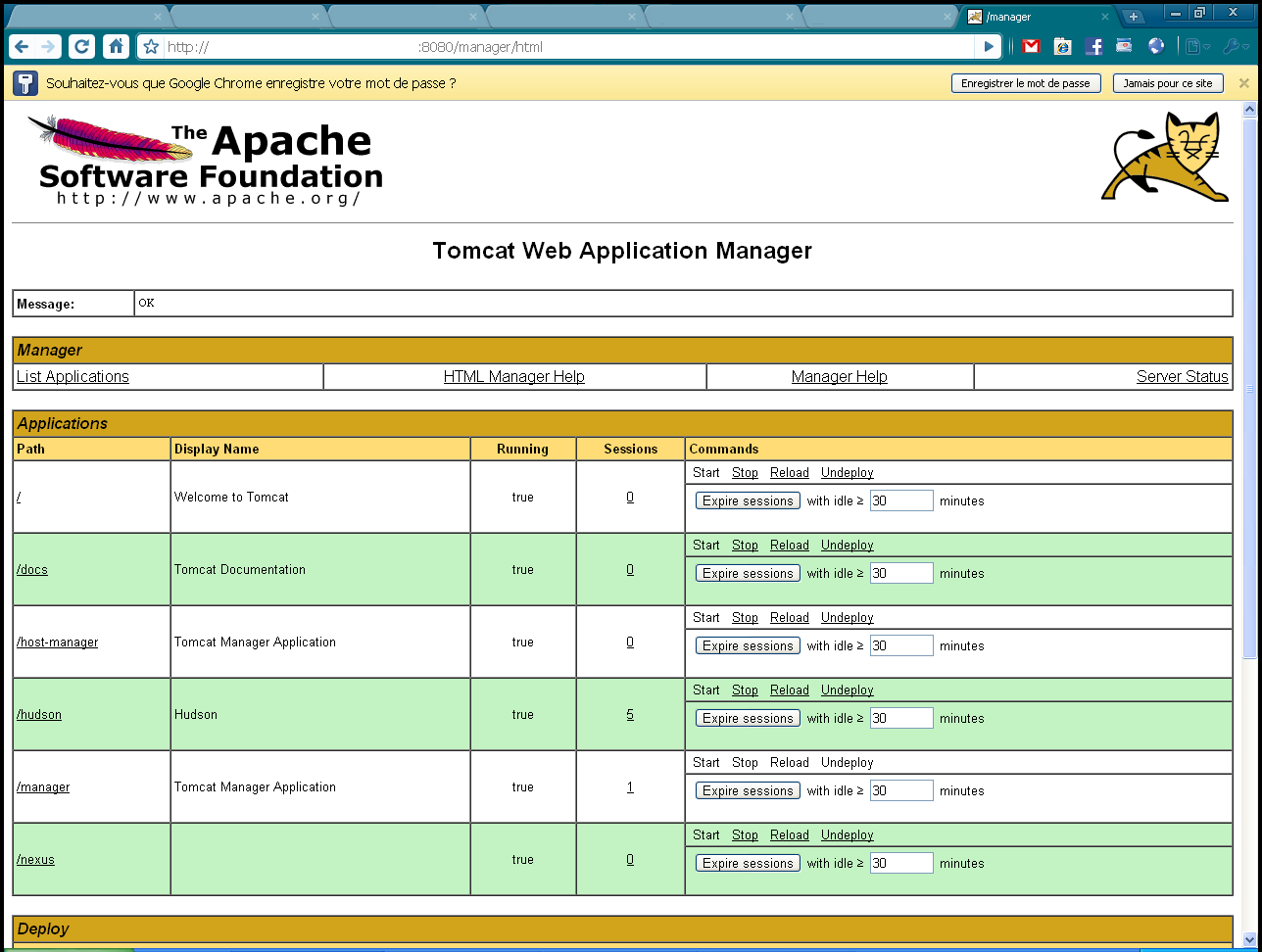Open the wrench settings menu
1262x952 pixels.
1235,46
